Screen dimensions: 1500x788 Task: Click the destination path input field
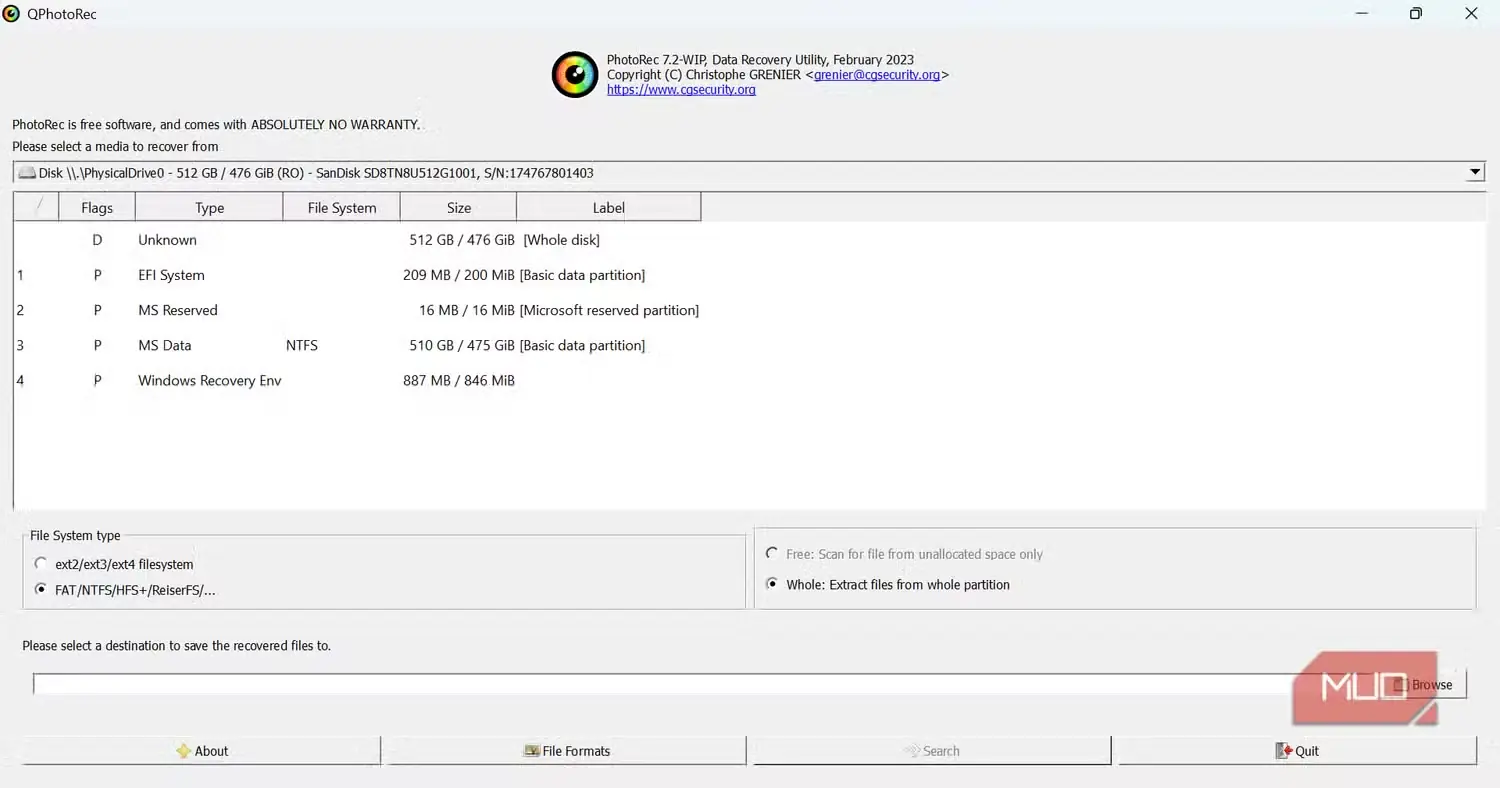pos(706,684)
